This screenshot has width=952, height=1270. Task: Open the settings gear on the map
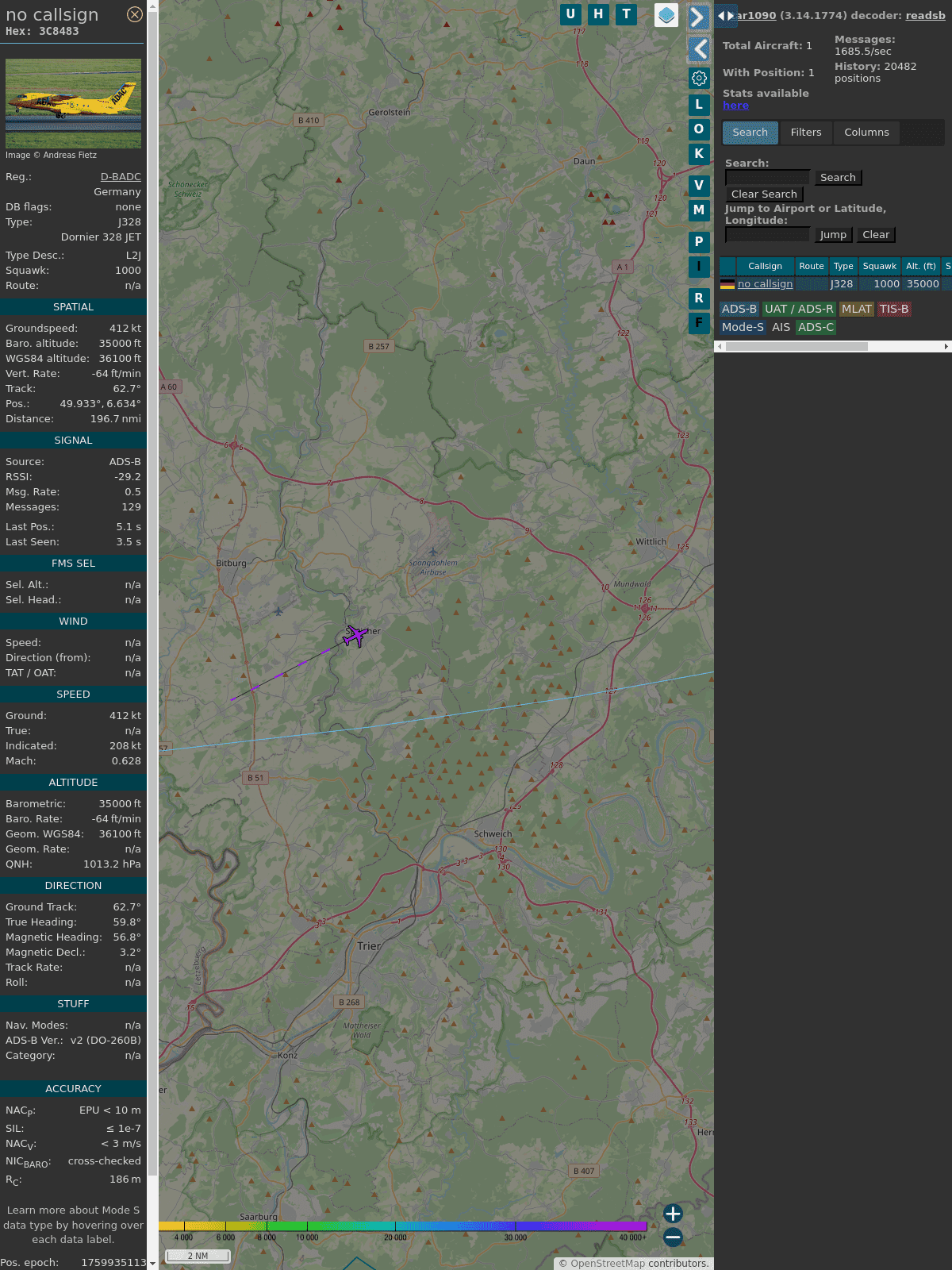click(x=699, y=78)
